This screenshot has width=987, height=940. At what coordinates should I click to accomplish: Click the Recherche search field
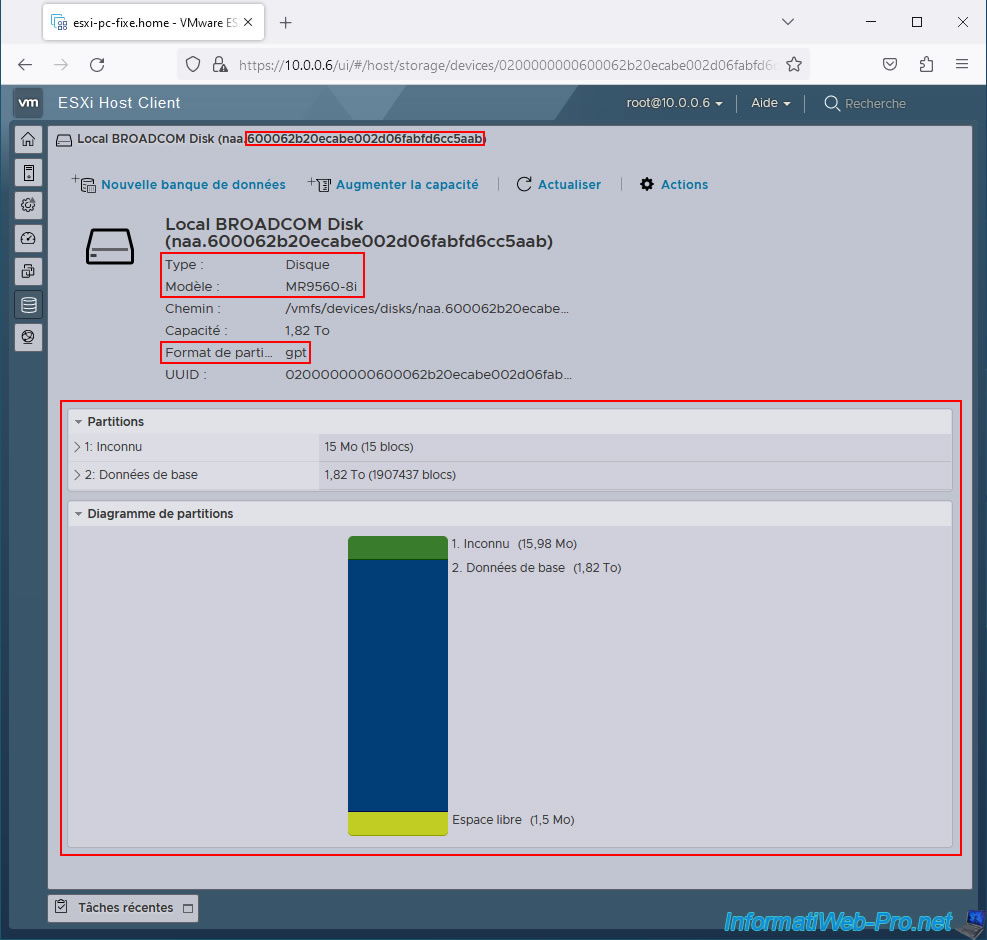click(x=875, y=103)
